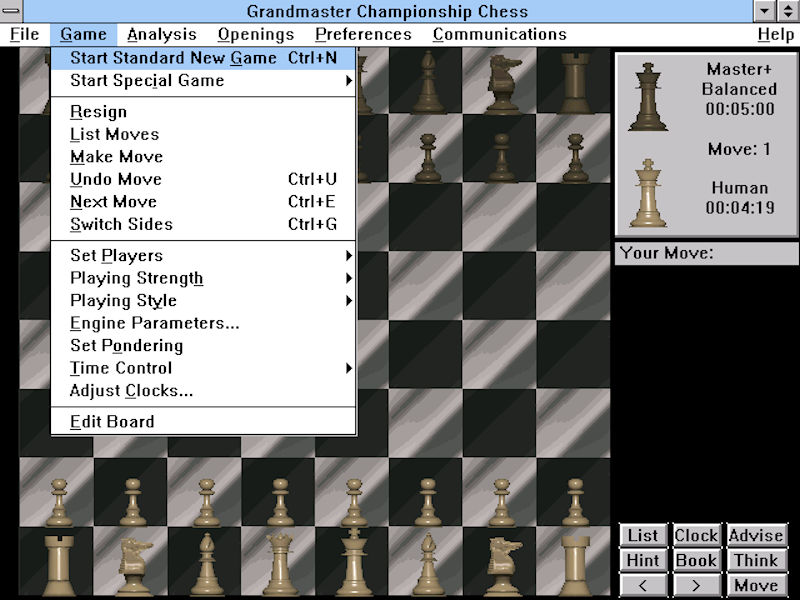The height and width of the screenshot is (600, 800).
Task: Open Engine Parameters dialog
Action: 203,322
